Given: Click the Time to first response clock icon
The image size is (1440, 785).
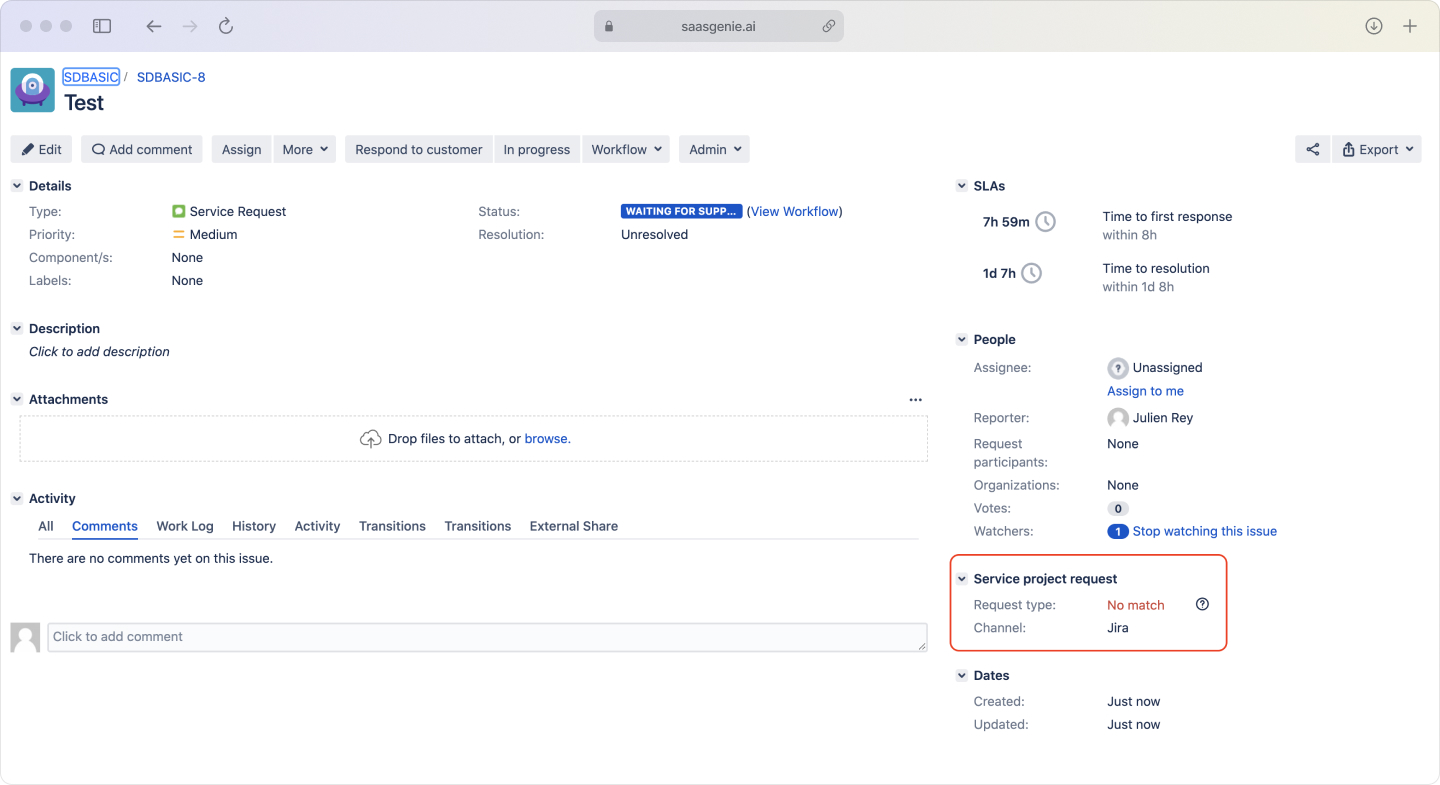Looking at the screenshot, I should coord(1045,222).
